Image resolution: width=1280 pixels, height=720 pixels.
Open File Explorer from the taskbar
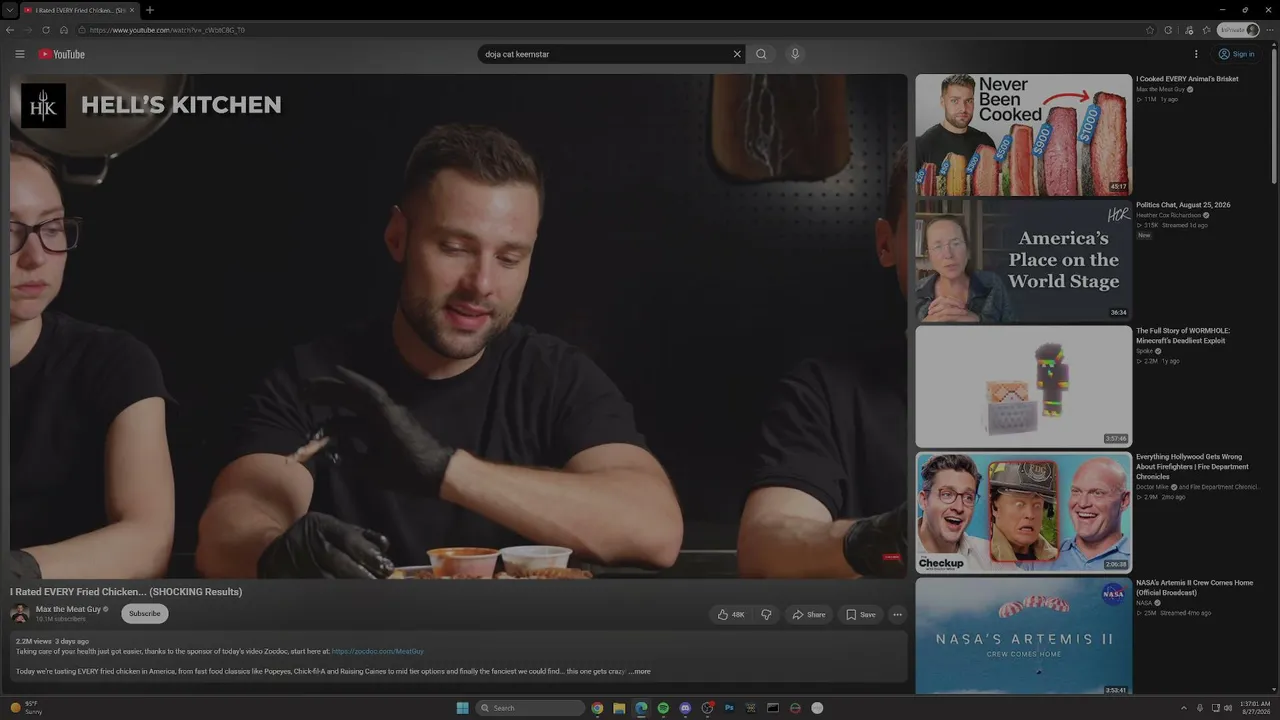click(x=619, y=708)
